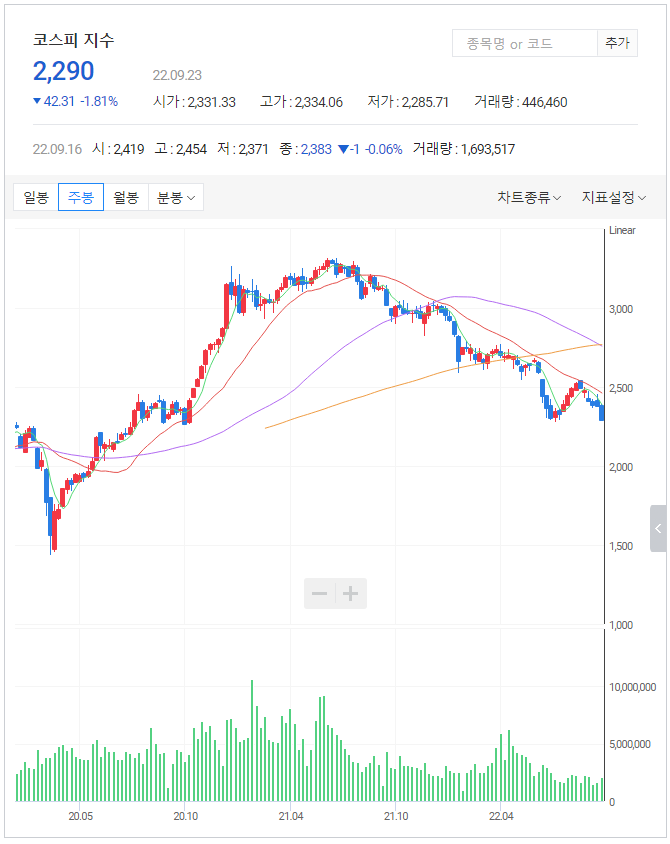Click the 21.04 date axis label

pos(291,816)
